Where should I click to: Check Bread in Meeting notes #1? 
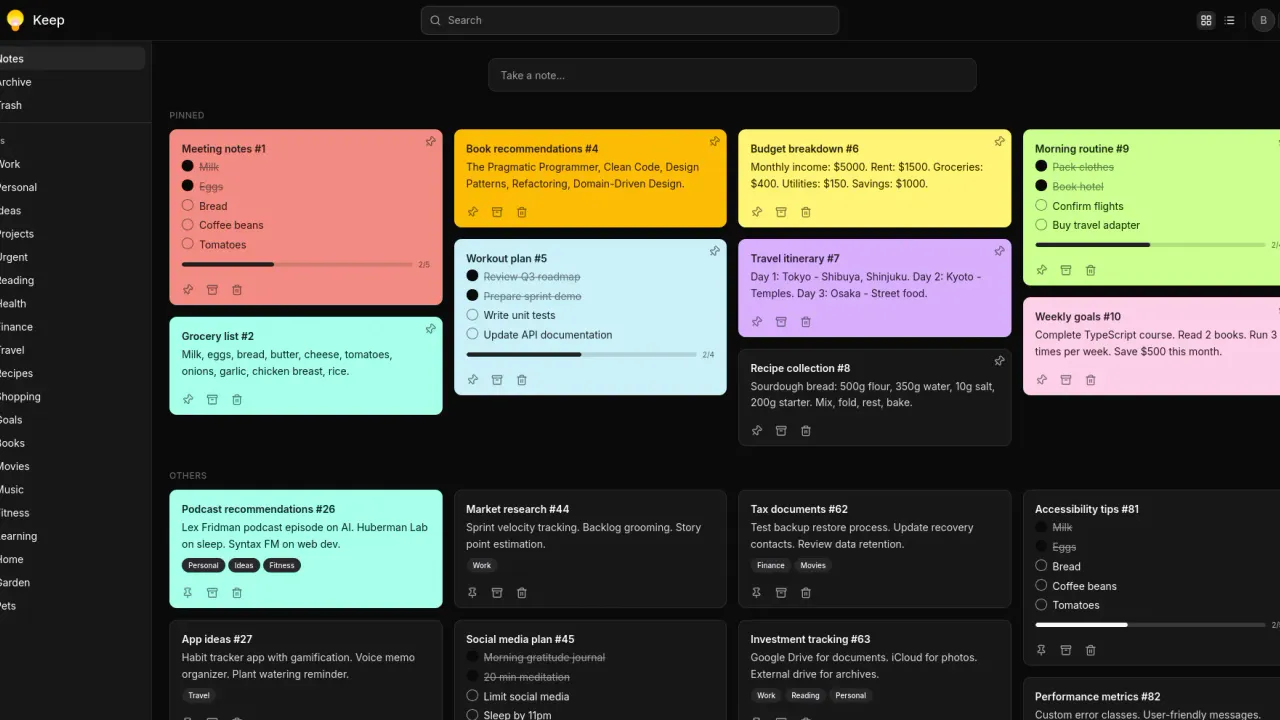187,206
